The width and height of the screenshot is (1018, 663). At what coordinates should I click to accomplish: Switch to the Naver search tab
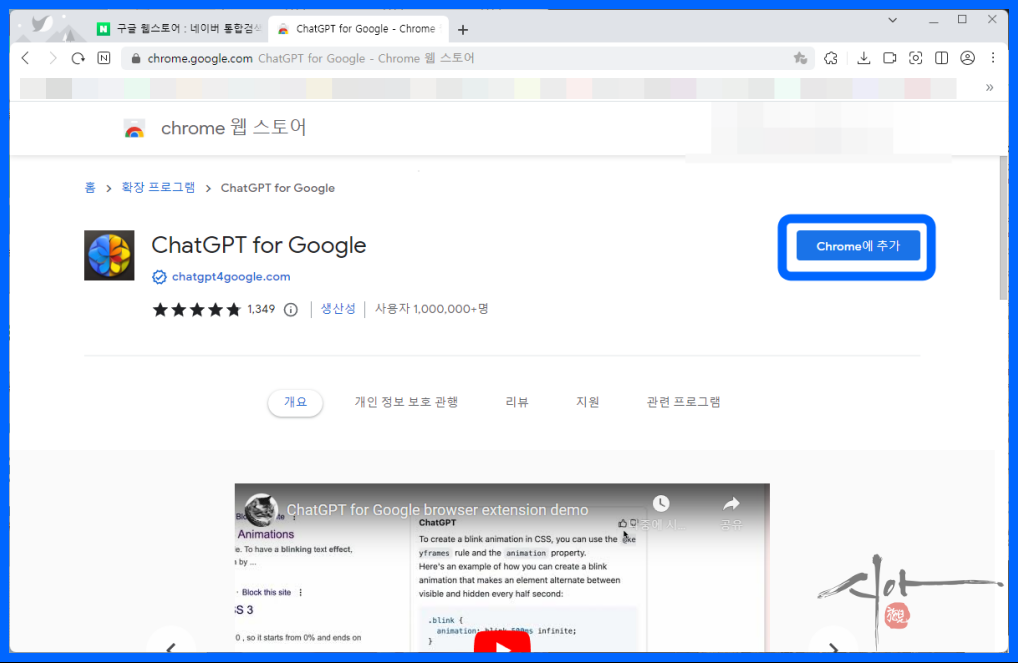[x=179, y=29]
